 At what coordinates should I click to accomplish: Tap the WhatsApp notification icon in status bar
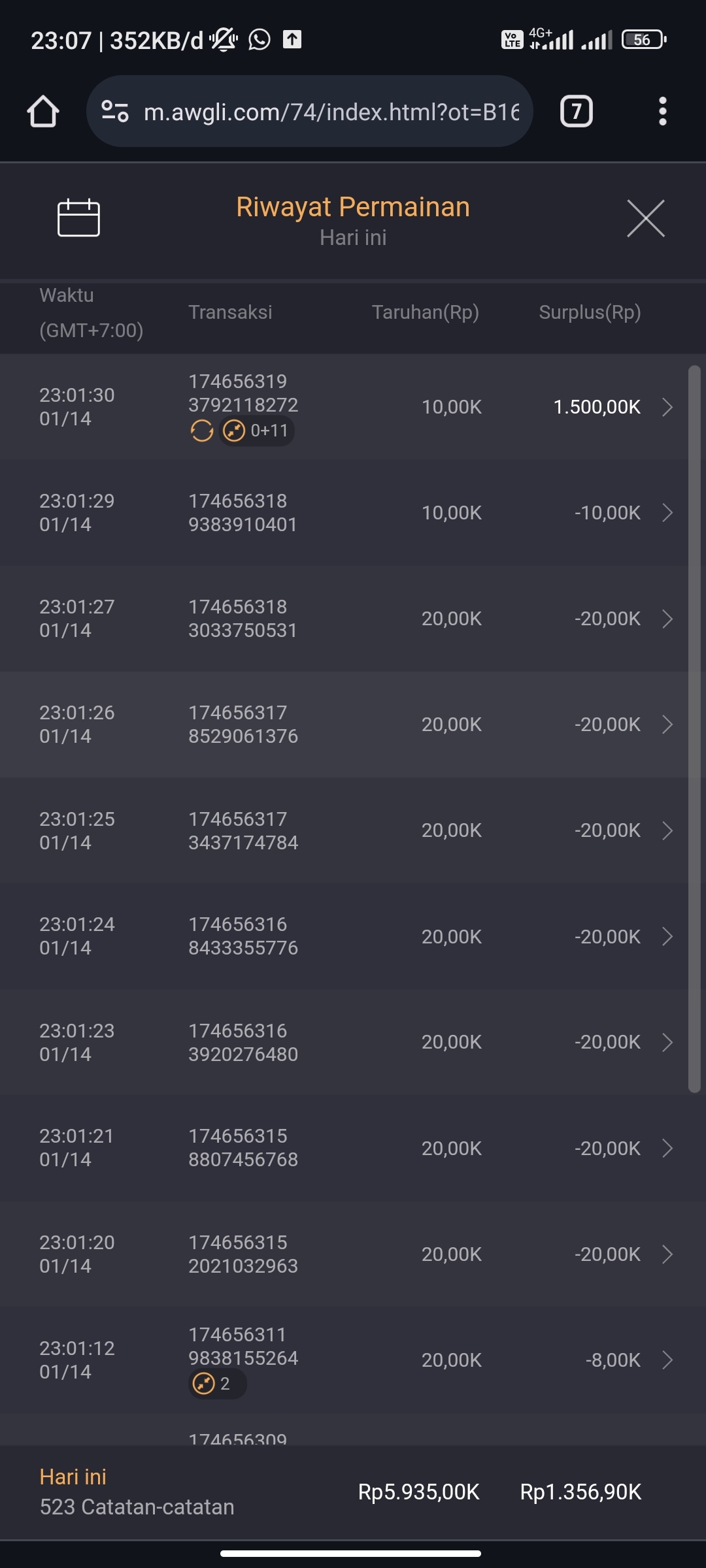pyautogui.click(x=260, y=40)
